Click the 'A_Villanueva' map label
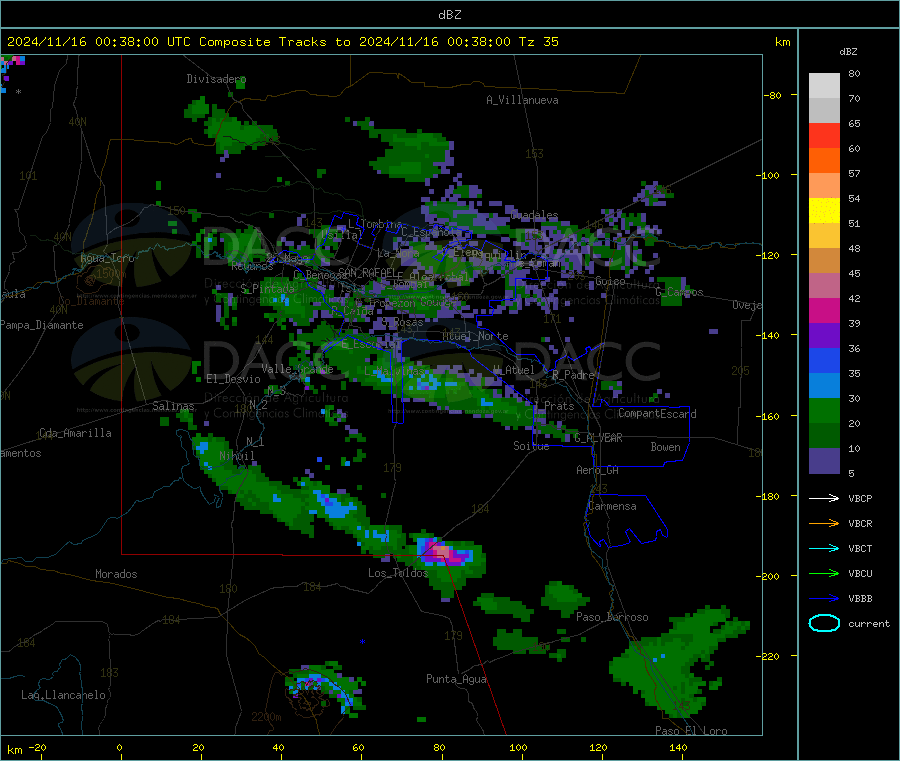This screenshot has width=900, height=761. 522,100
